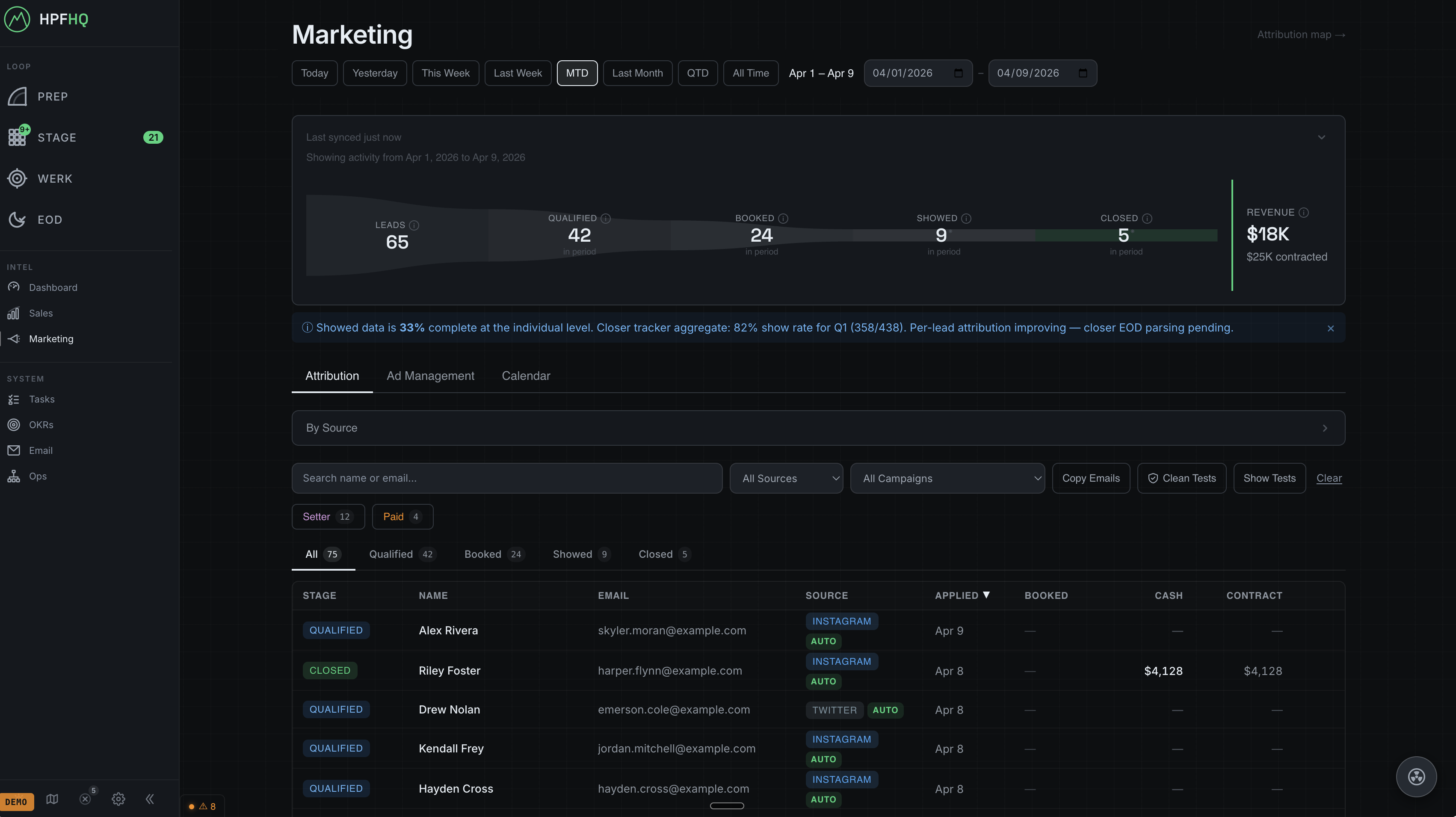Collapse the sidebar with the double-chevron icon
The image size is (1456, 817).
(x=150, y=799)
